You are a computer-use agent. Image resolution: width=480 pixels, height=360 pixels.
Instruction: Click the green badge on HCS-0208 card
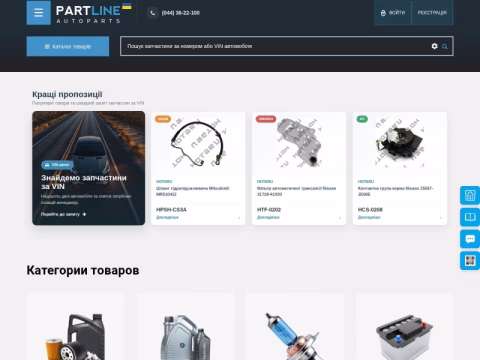[x=362, y=119]
